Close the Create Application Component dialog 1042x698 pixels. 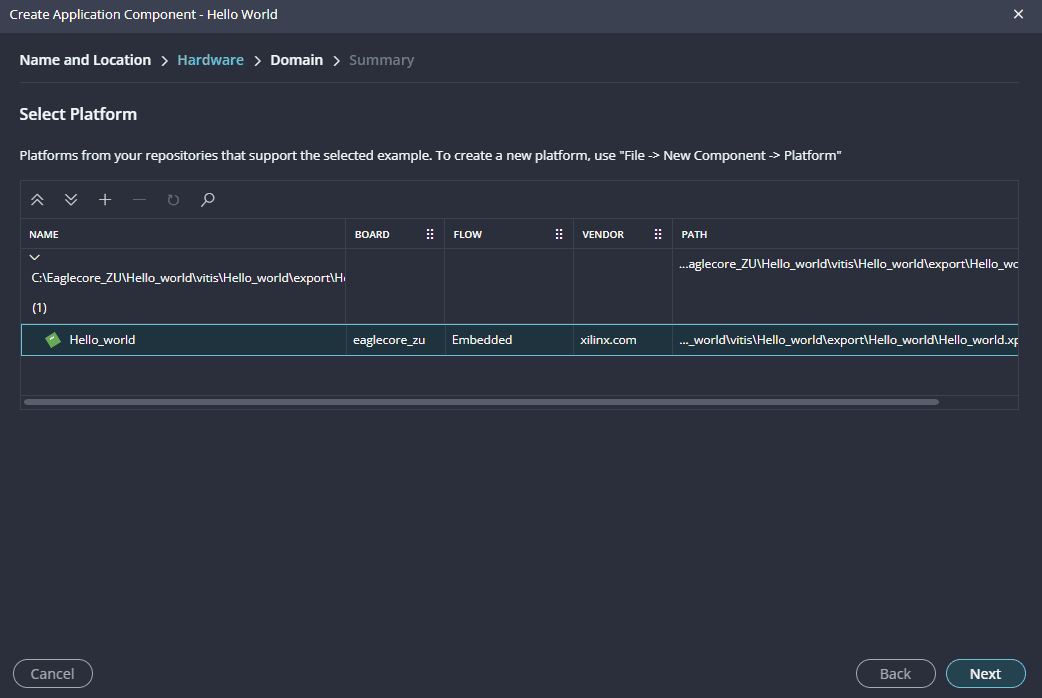pos(1018,14)
